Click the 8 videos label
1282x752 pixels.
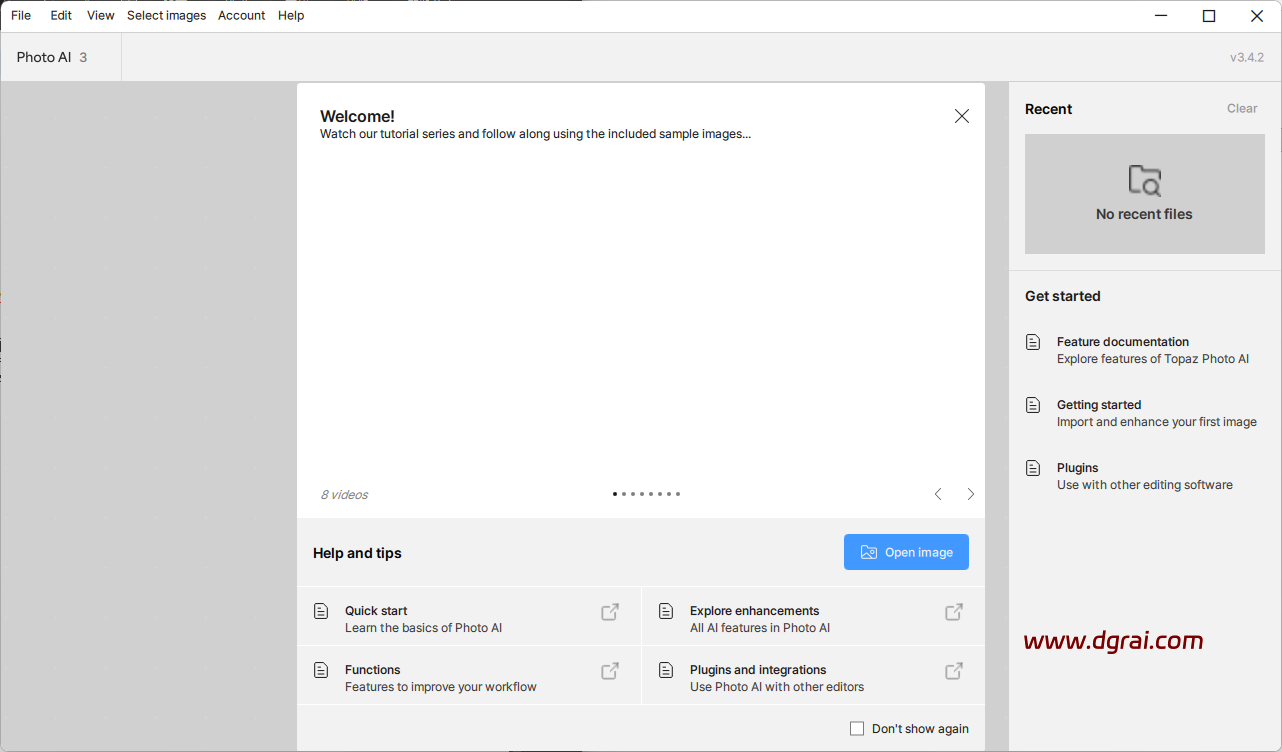(344, 495)
